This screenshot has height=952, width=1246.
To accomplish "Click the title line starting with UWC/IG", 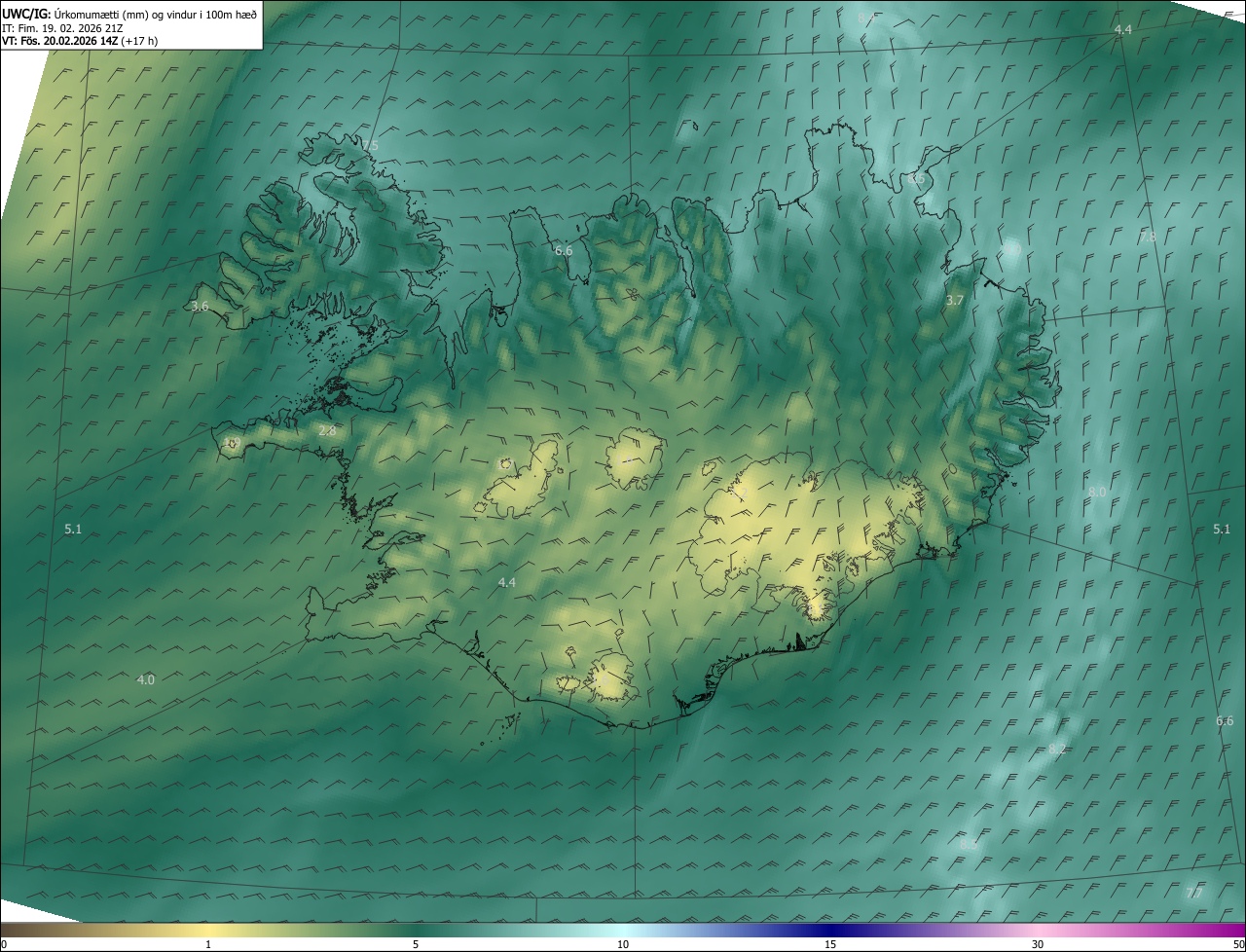I will click(129, 13).
